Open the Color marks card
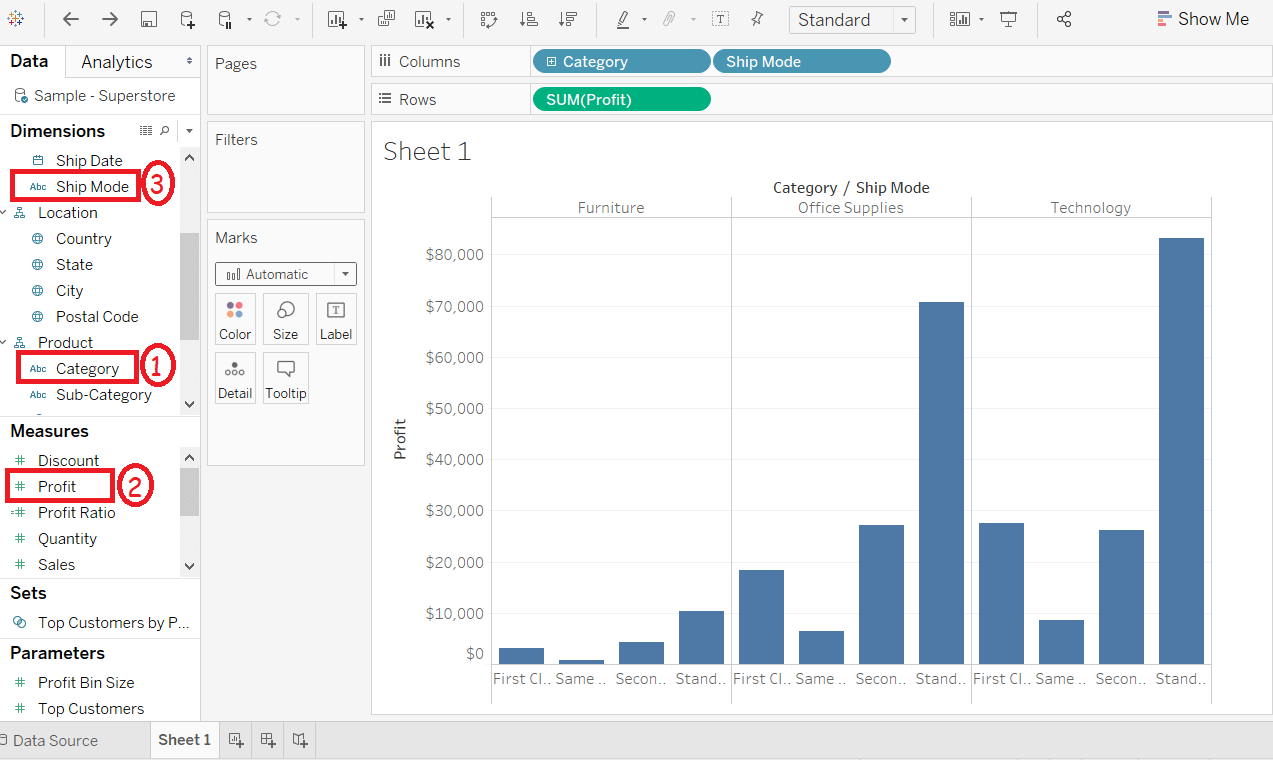1273x760 pixels. pos(235,320)
